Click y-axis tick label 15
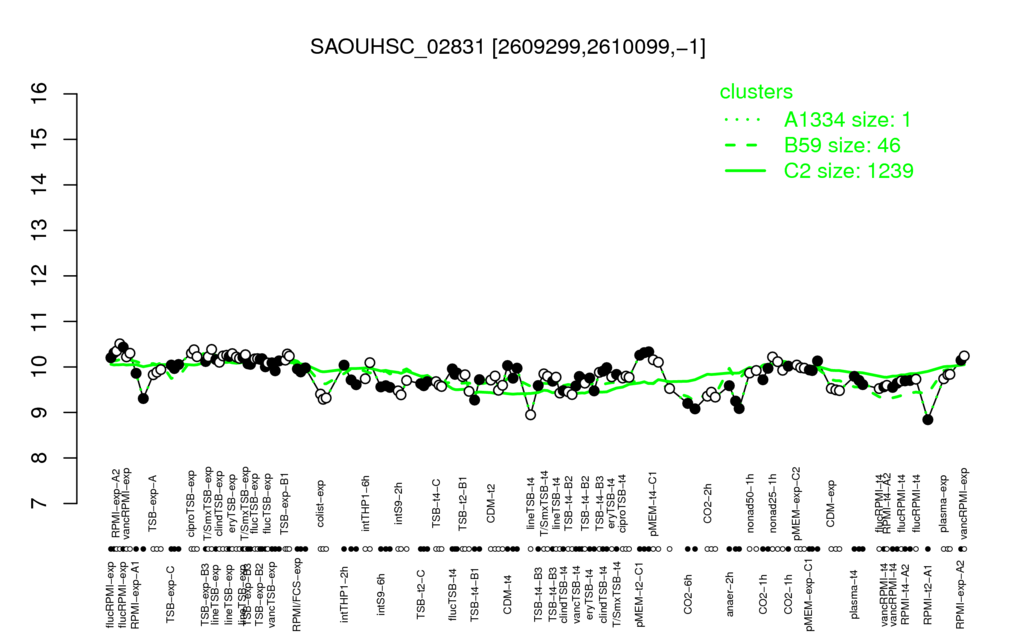Viewport: 1024px width, 640px height. pyautogui.click(x=40, y=139)
